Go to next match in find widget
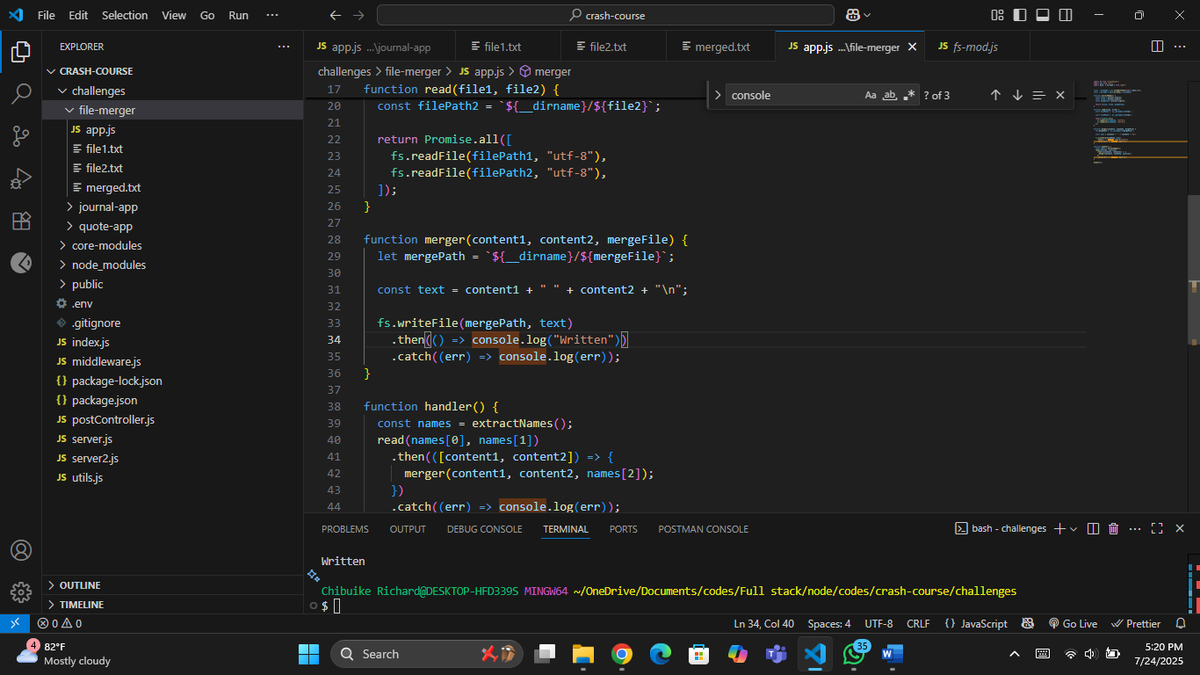The height and width of the screenshot is (675, 1200). coord(1017,95)
